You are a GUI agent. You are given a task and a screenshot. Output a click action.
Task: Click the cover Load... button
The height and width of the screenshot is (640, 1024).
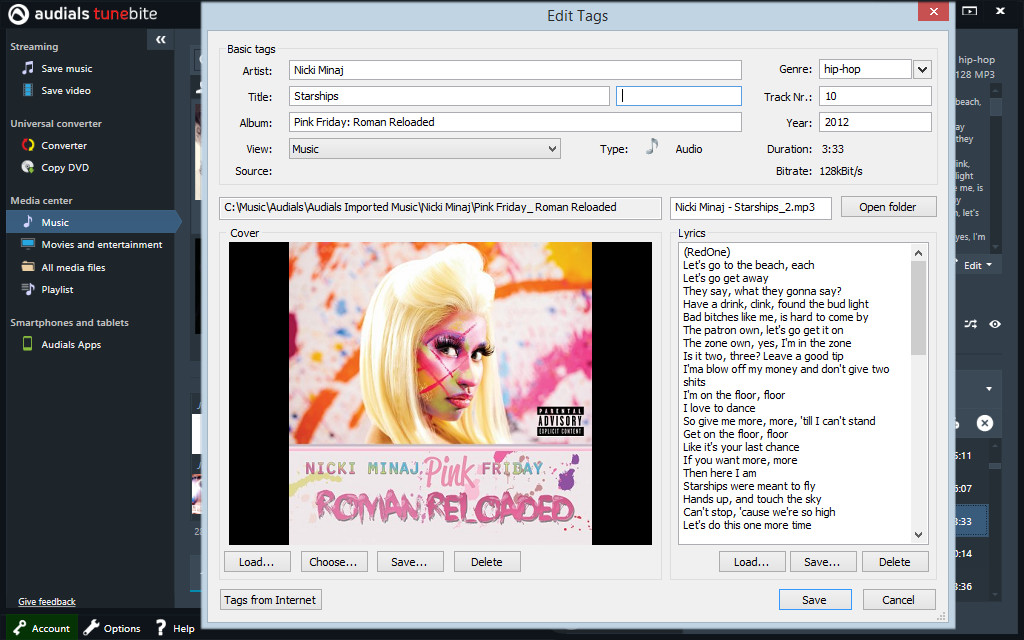click(257, 562)
